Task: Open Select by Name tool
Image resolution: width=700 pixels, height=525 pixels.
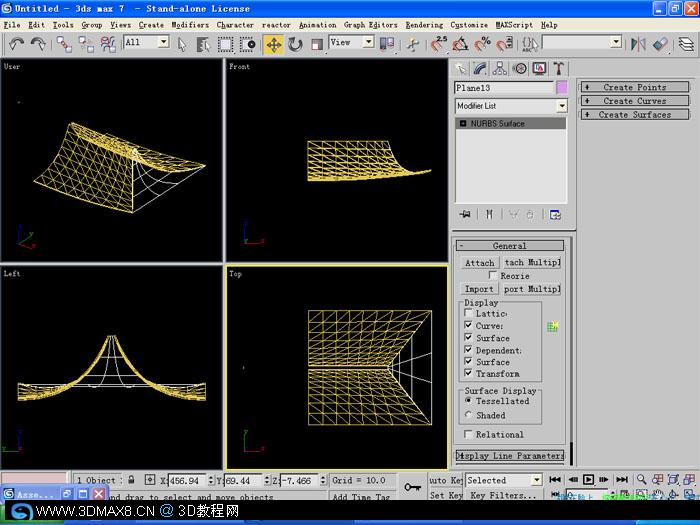Action: coord(203,44)
